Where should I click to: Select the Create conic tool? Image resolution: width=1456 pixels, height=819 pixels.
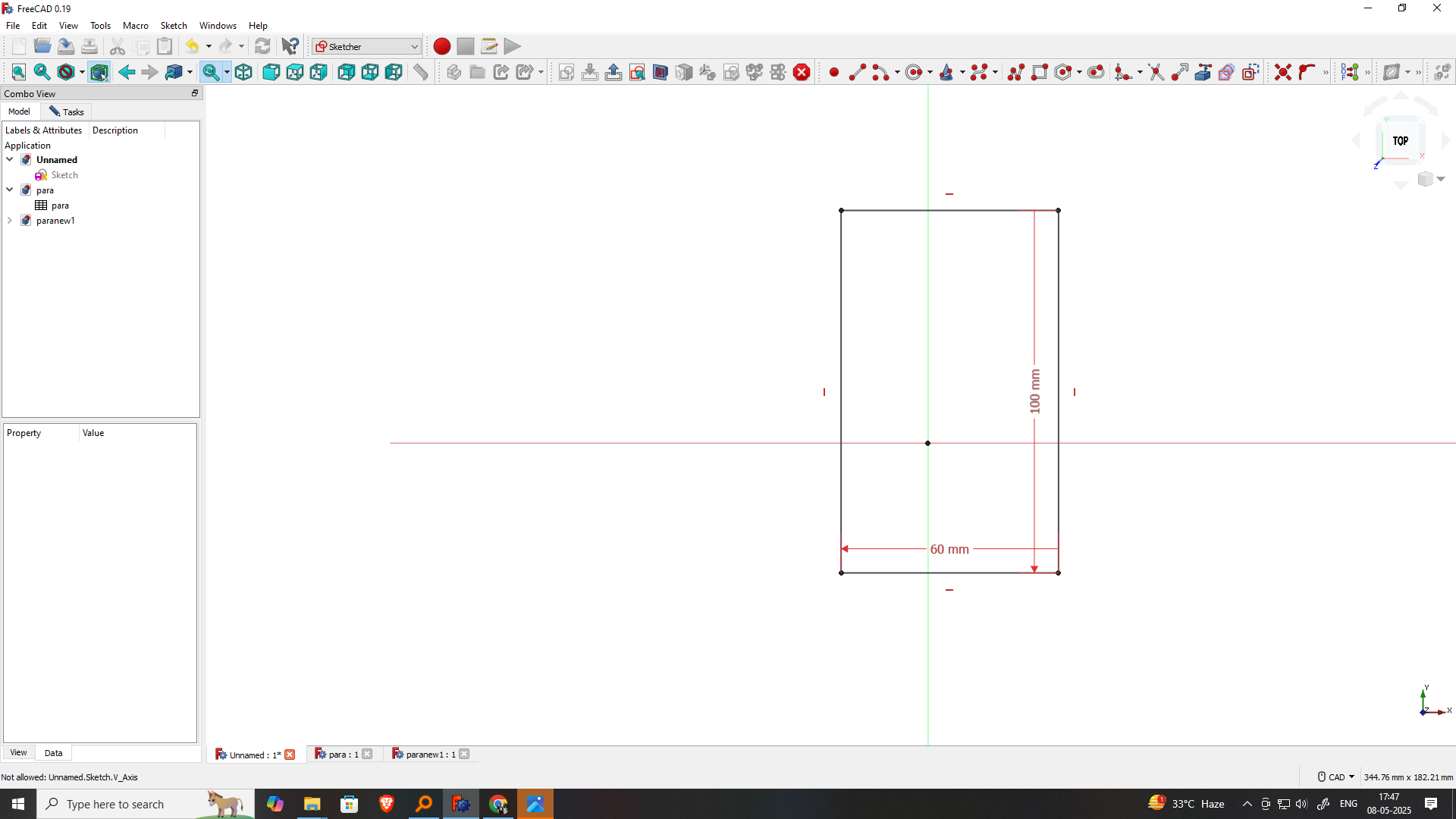pos(947,73)
